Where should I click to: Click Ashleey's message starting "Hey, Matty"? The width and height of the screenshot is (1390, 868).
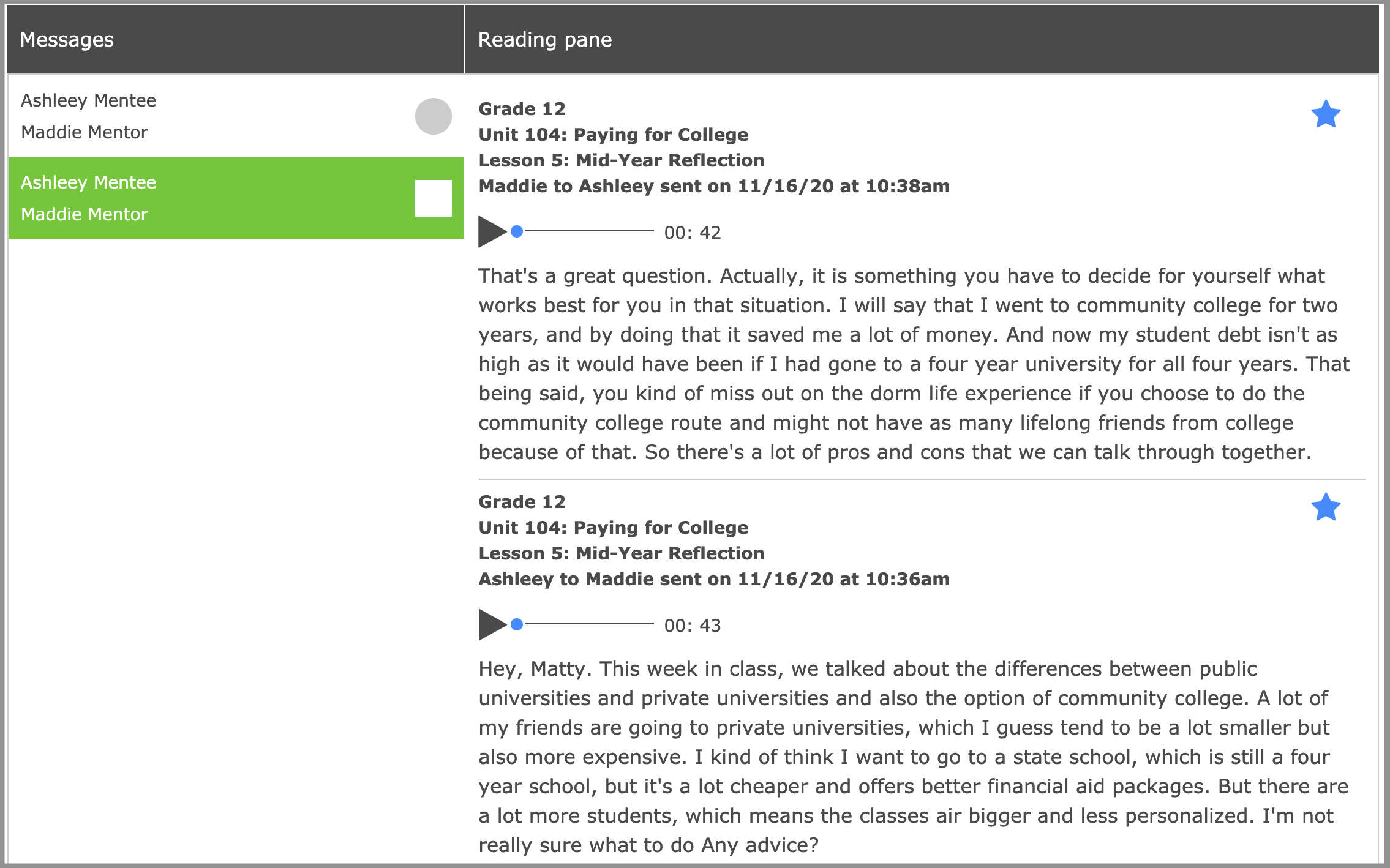click(x=912, y=757)
